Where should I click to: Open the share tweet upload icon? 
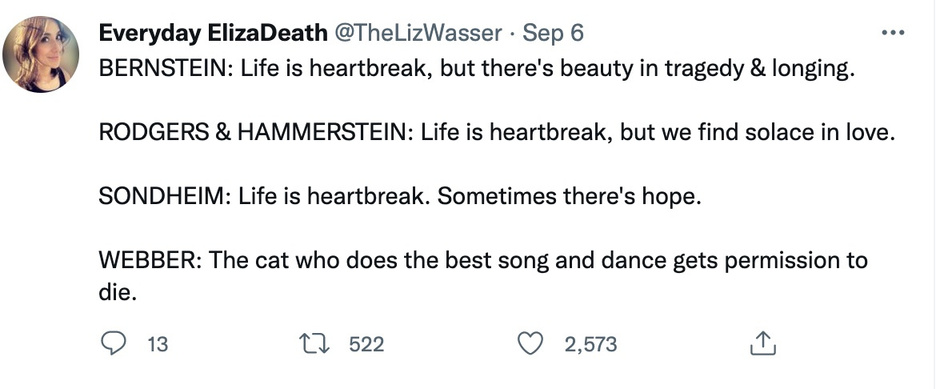(x=763, y=344)
